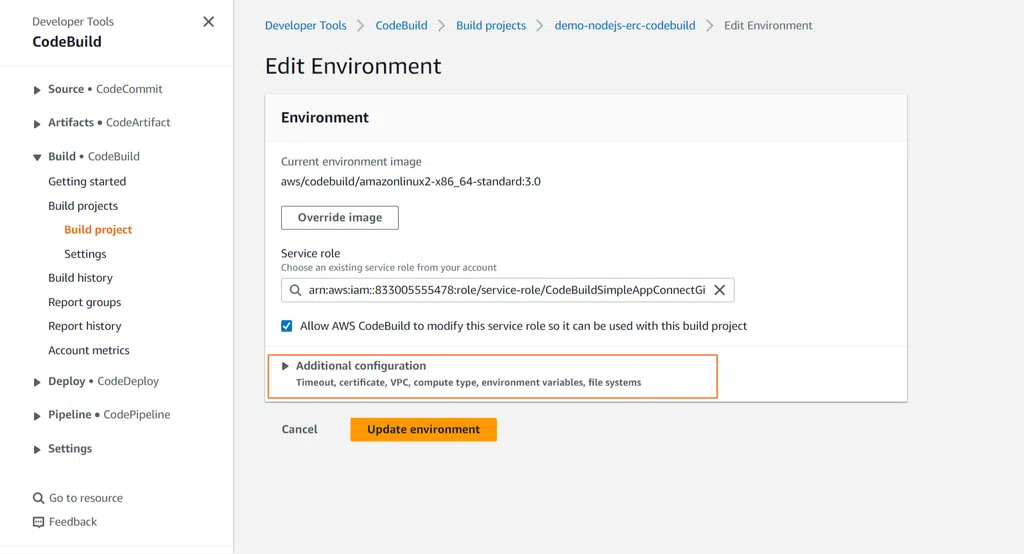Expand the Artifacts CodeArtifact section

[x=37, y=123]
